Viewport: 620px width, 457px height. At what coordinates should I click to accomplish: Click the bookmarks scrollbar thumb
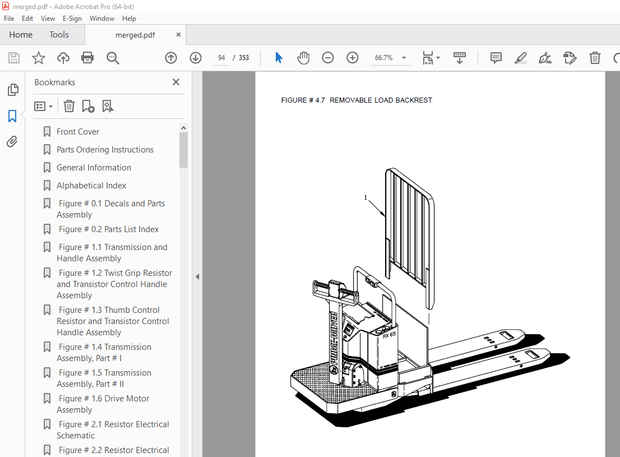point(183,150)
